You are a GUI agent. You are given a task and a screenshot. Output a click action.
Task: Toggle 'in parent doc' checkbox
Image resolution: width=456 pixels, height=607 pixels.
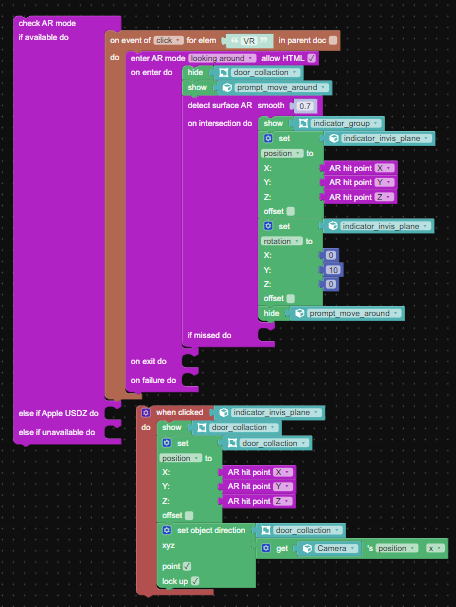coord(333,40)
